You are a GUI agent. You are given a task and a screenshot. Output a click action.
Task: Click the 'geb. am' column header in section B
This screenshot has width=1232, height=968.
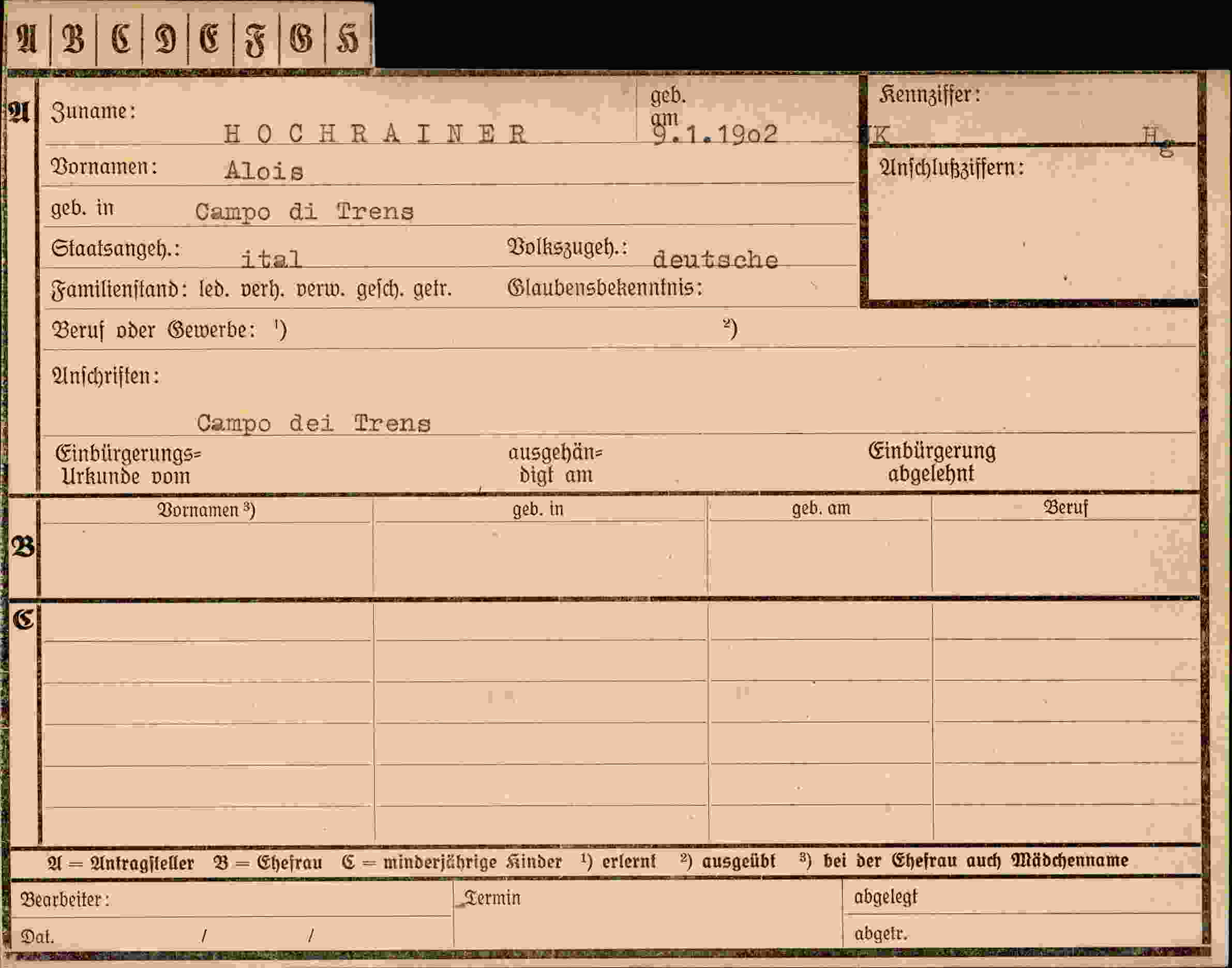(821, 508)
